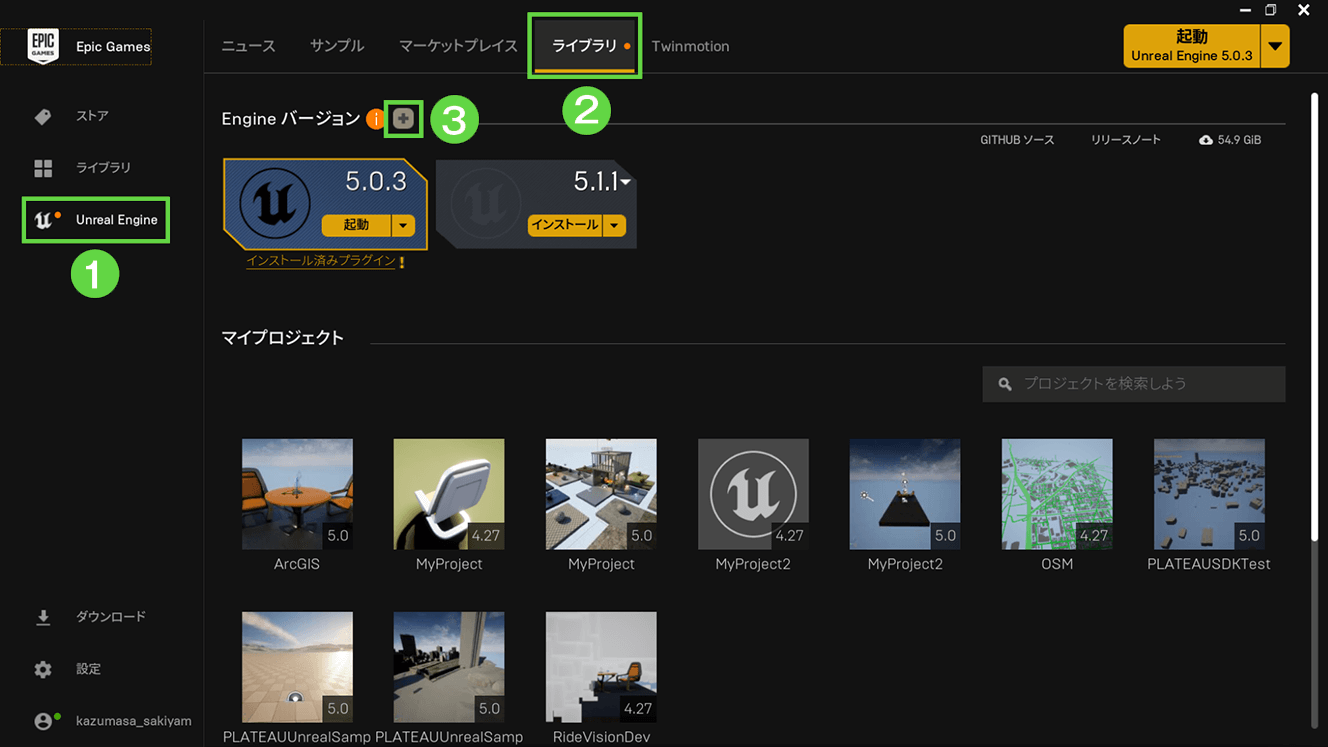Switch to the サンプル tab
1328x747 pixels.
tap(337, 46)
